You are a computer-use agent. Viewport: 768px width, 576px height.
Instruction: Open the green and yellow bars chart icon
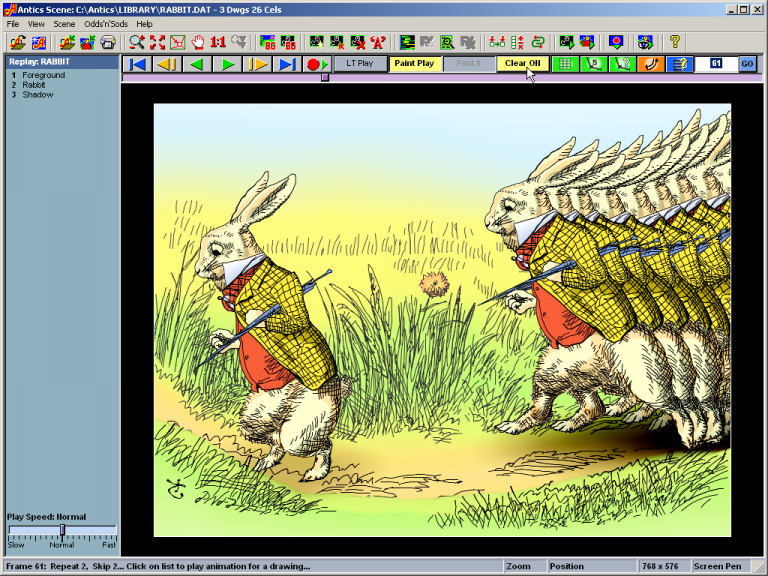click(x=407, y=43)
